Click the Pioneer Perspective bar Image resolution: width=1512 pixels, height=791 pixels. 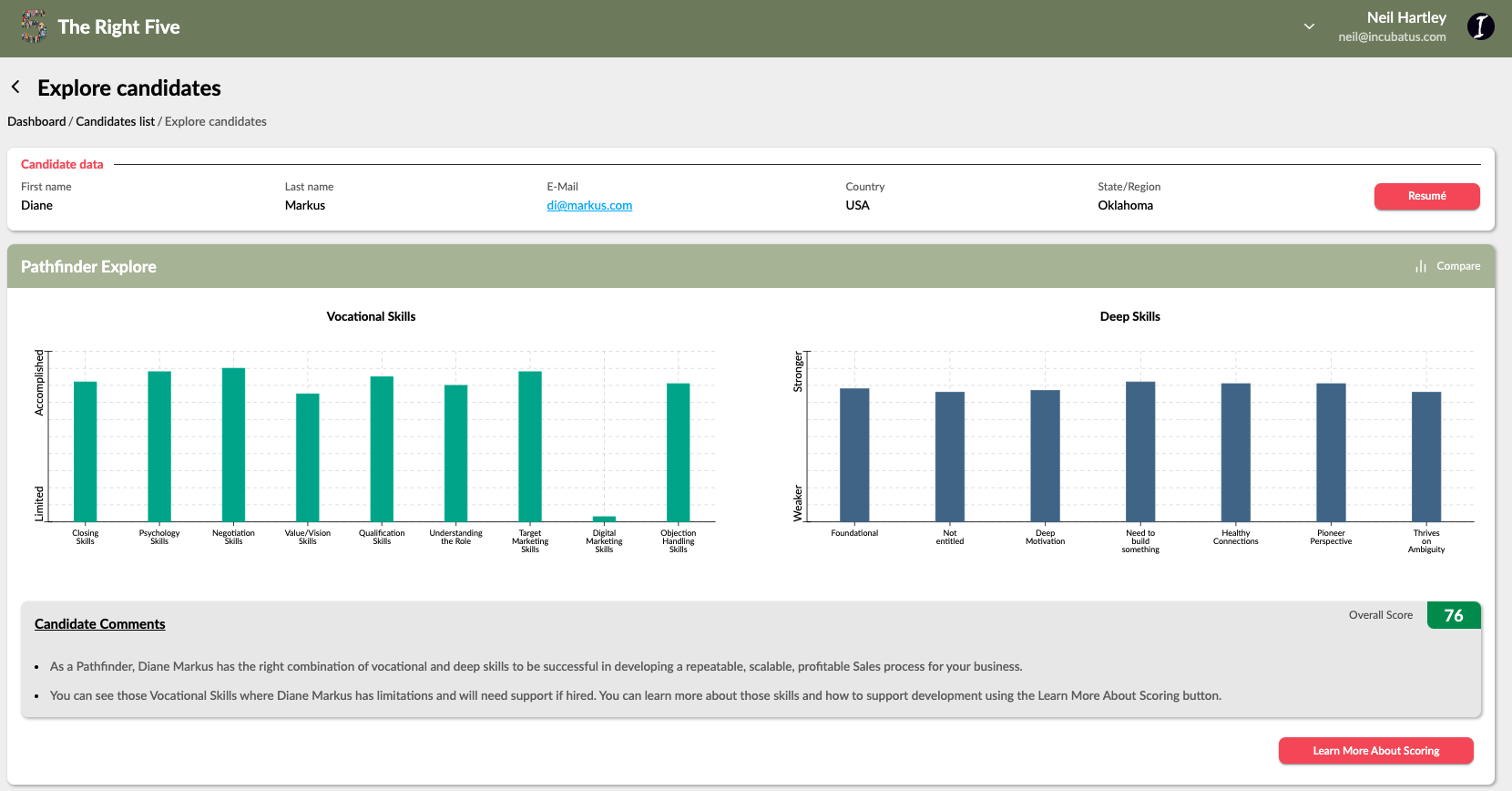(x=1331, y=452)
